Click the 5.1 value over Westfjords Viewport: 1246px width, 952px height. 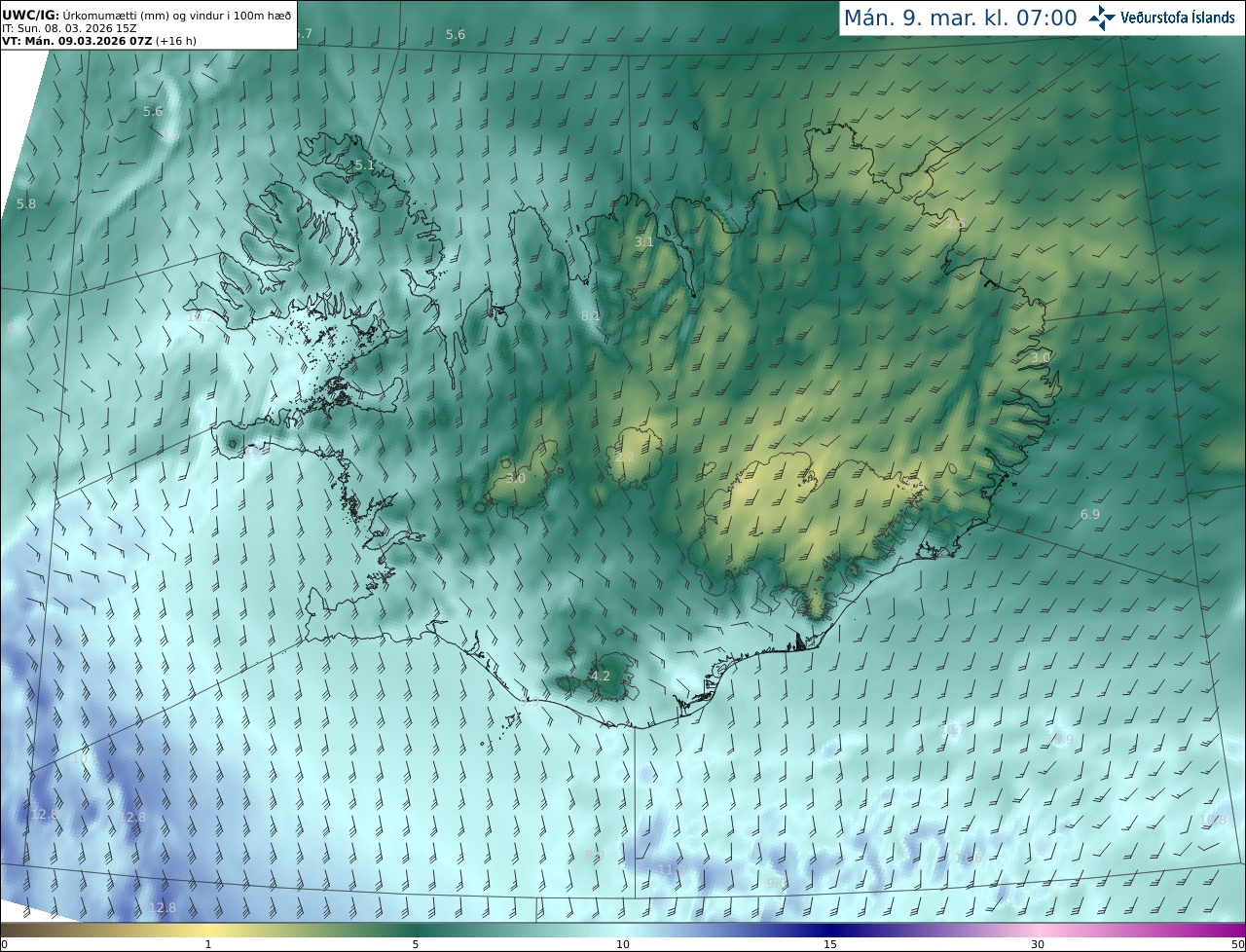364,165
